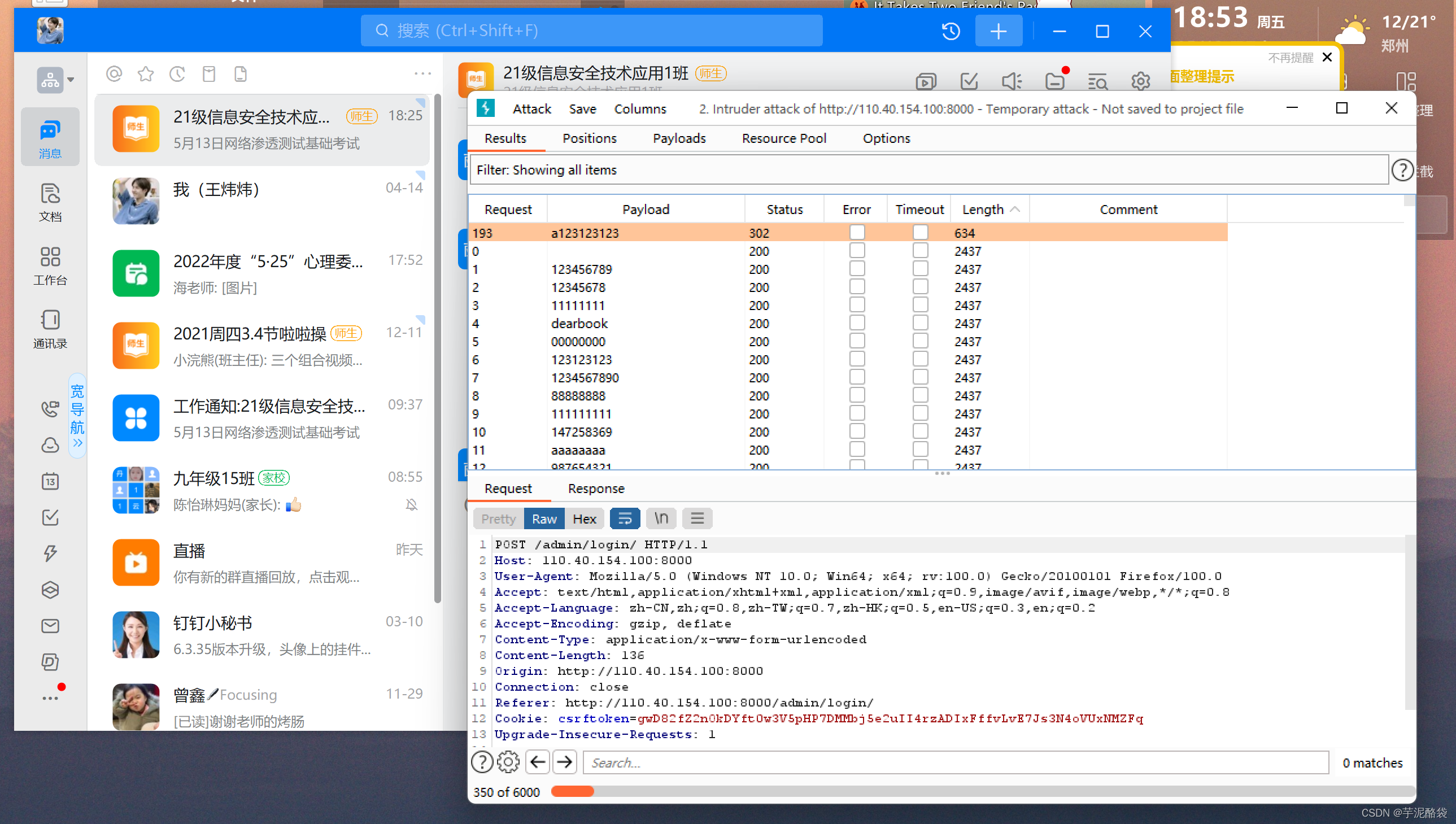The width and height of the screenshot is (1456, 824).
Task: Select the Hex view button
Action: pos(584,519)
